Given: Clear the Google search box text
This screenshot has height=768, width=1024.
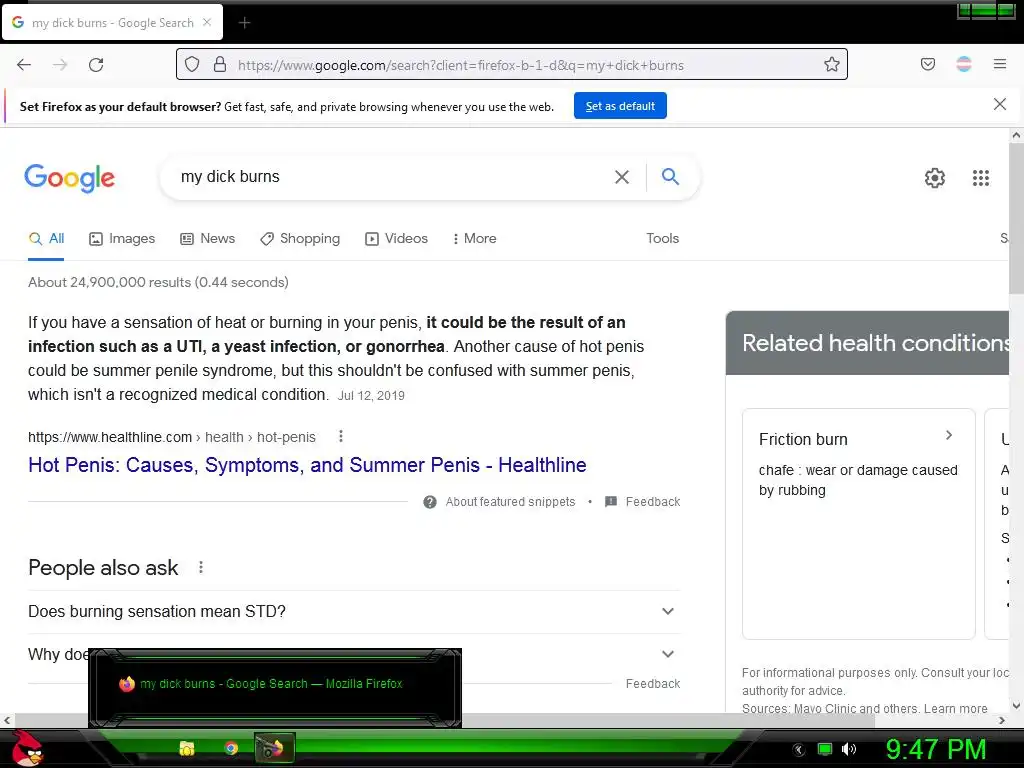Looking at the screenshot, I should click(x=622, y=177).
